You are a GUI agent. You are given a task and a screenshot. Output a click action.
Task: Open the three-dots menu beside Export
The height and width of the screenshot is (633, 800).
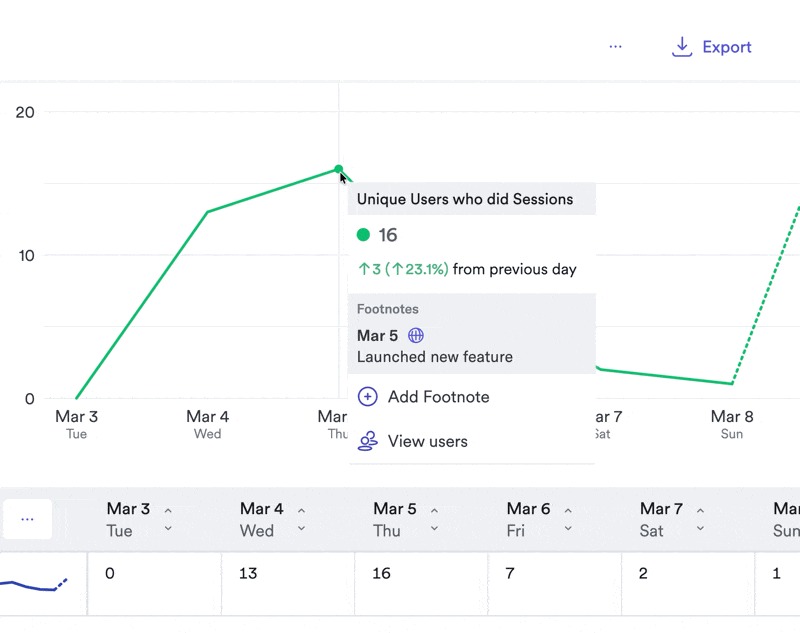click(x=615, y=47)
